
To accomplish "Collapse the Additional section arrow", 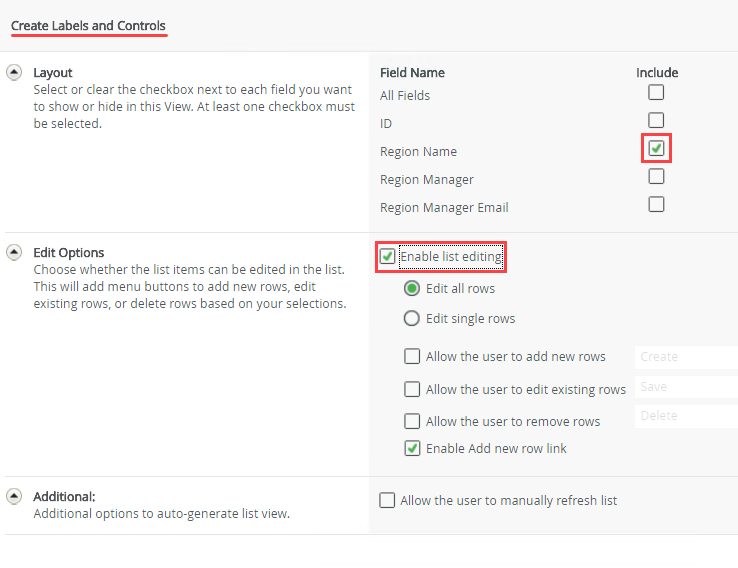I will coord(15,496).
